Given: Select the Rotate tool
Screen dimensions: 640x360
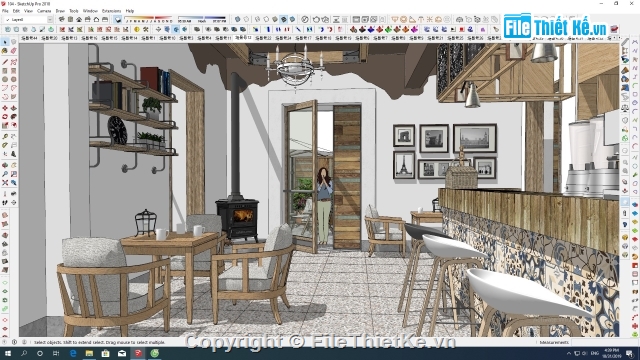Looking at the screenshot, I should click(x=5, y=117).
